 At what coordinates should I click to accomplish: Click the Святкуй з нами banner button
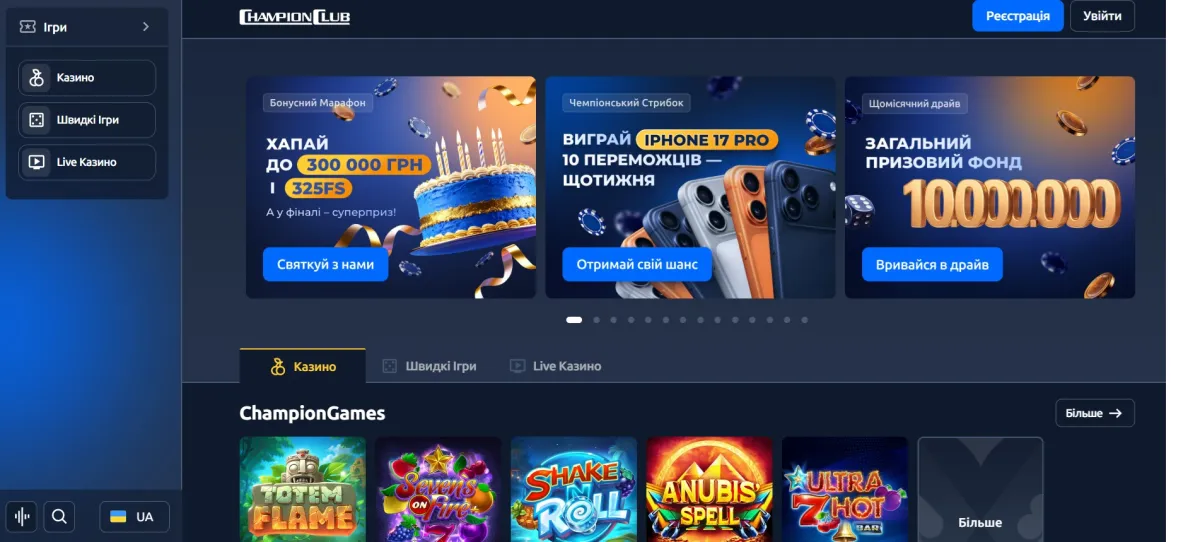click(x=326, y=265)
